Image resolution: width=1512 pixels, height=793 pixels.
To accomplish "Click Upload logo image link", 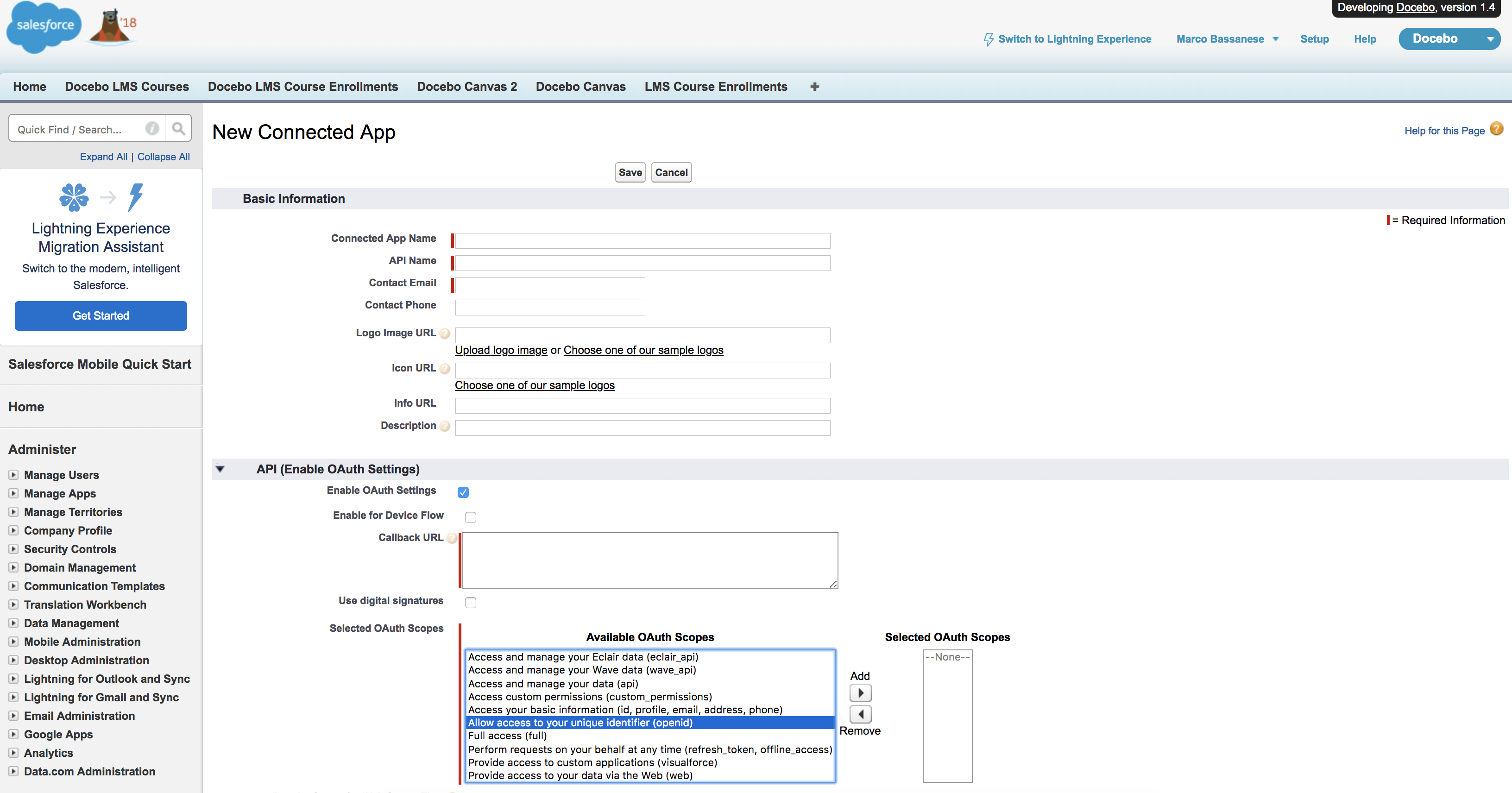I will tap(501, 351).
